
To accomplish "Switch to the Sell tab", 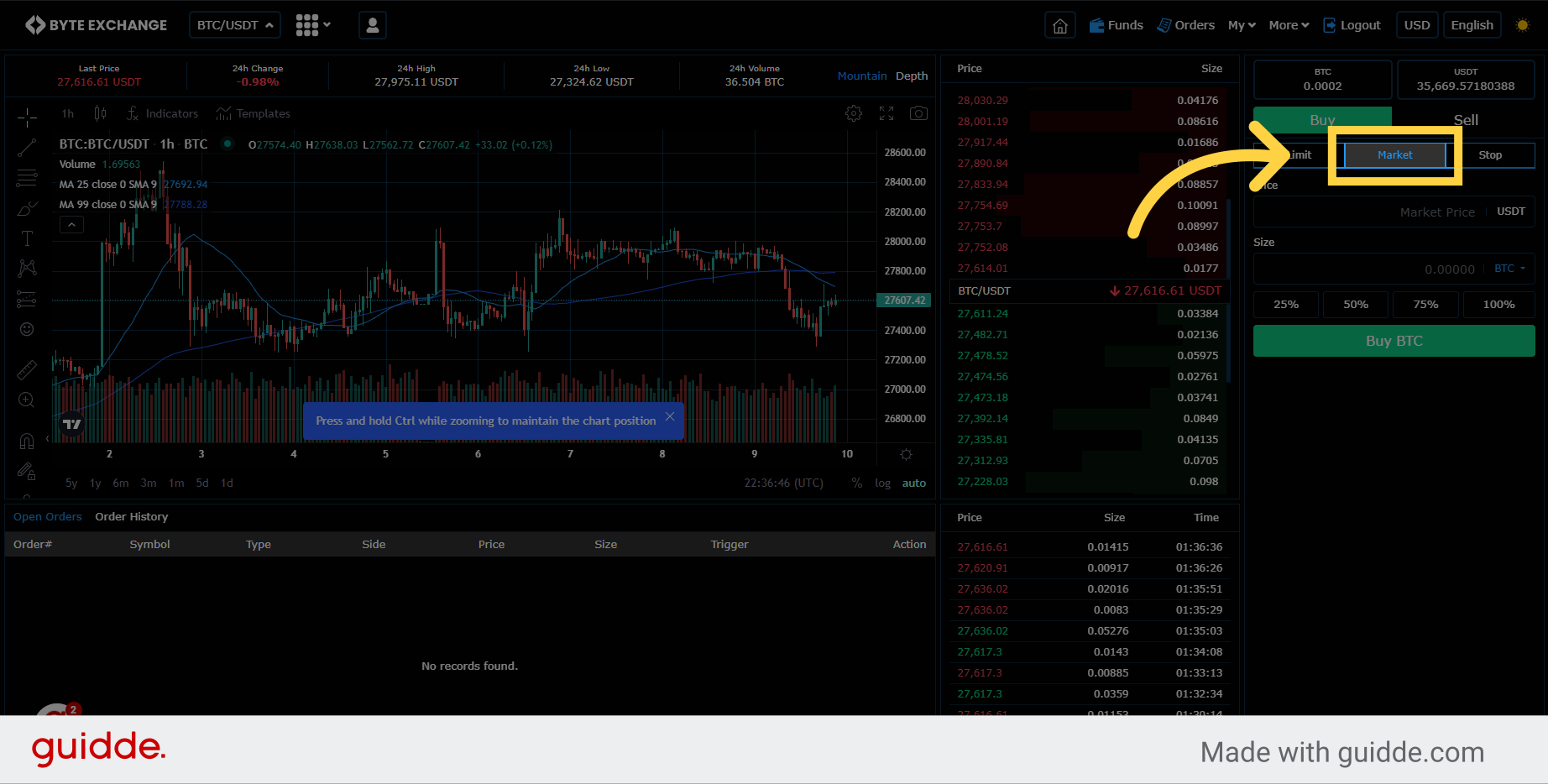I will click(x=1466, y=120).
